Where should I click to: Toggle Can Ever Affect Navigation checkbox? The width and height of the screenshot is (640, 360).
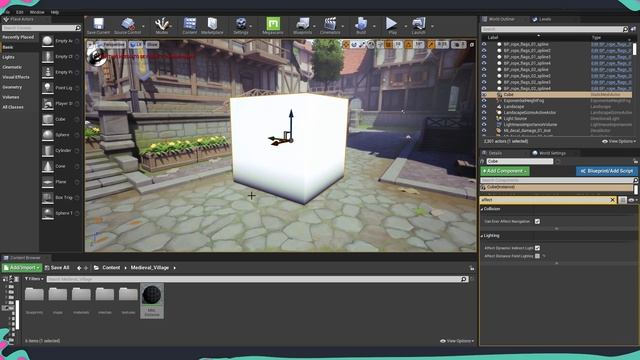537,221
